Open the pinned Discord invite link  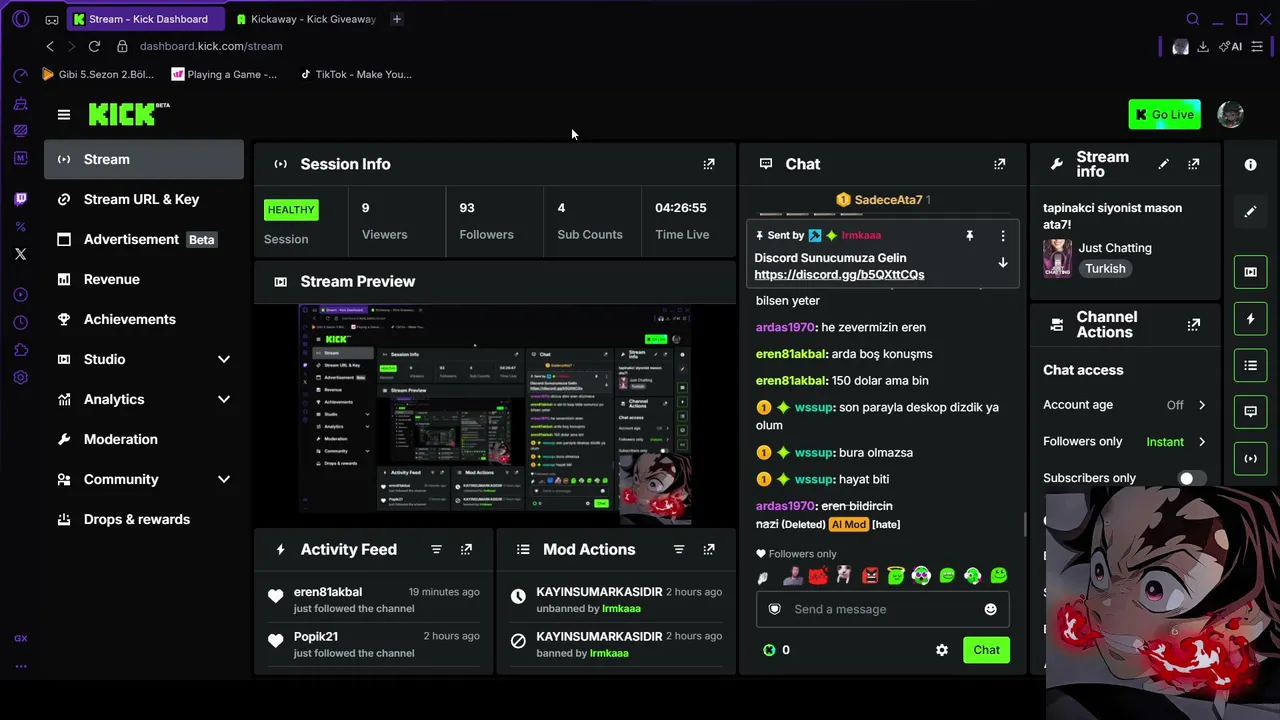(839, 275)
